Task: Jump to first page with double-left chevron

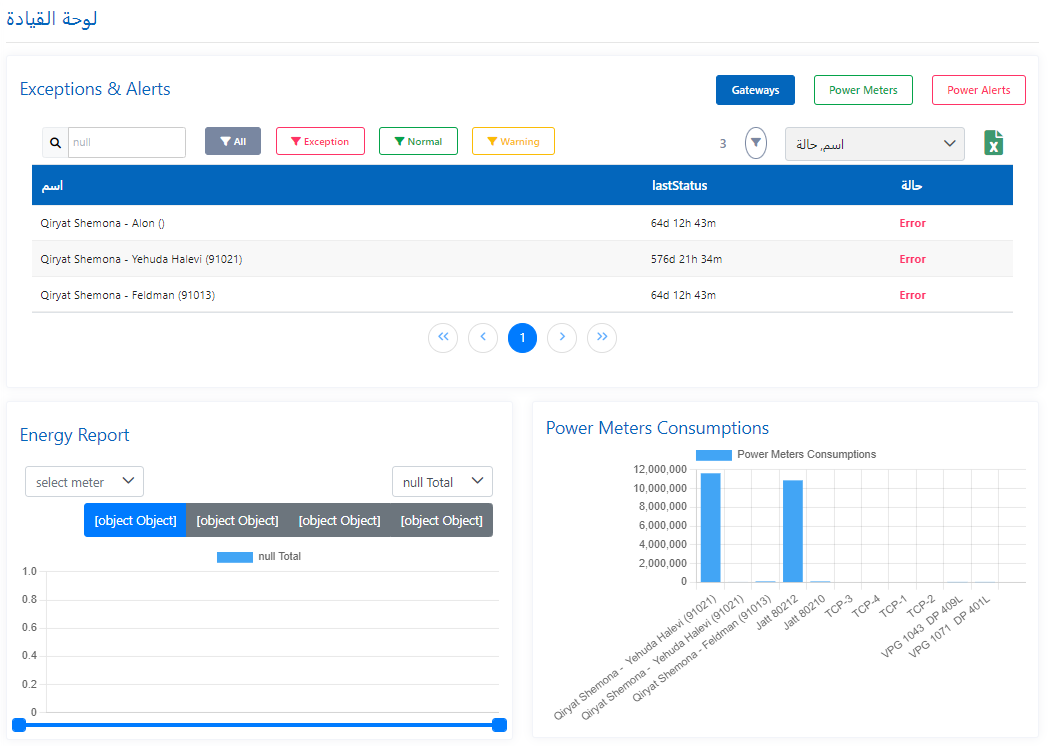Action: pyautogui.click(x=443, y=338)
